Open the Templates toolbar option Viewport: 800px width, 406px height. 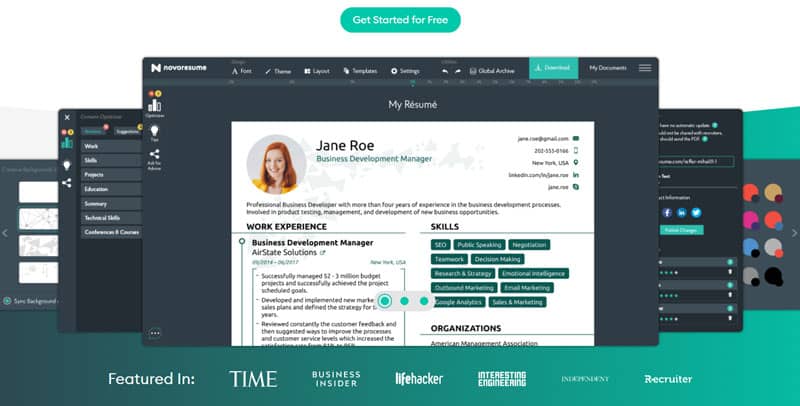point(360,71)
